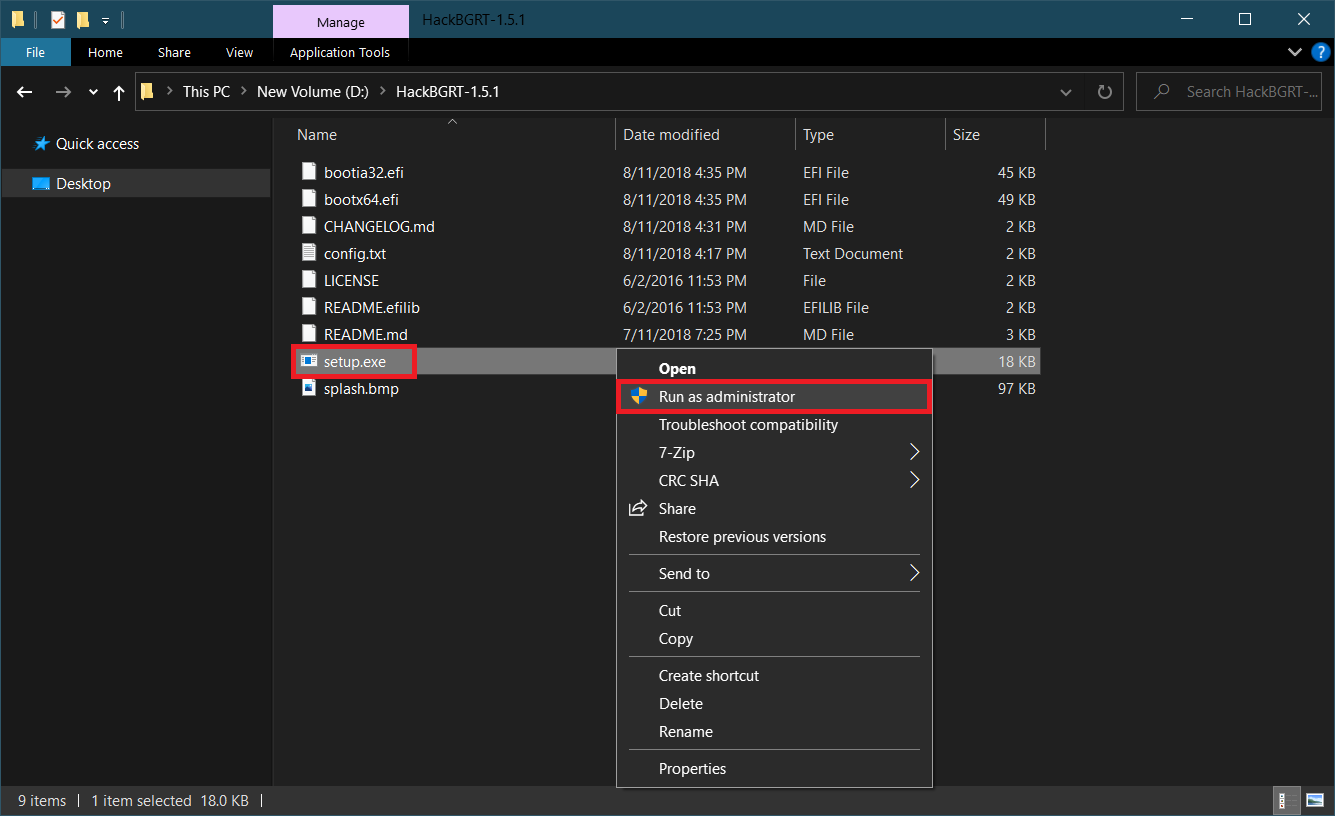Click New Volume (D:) in breadcrumb
Image resolution: width=1335 pixels, height=816 pixels.
coord(313,92)
